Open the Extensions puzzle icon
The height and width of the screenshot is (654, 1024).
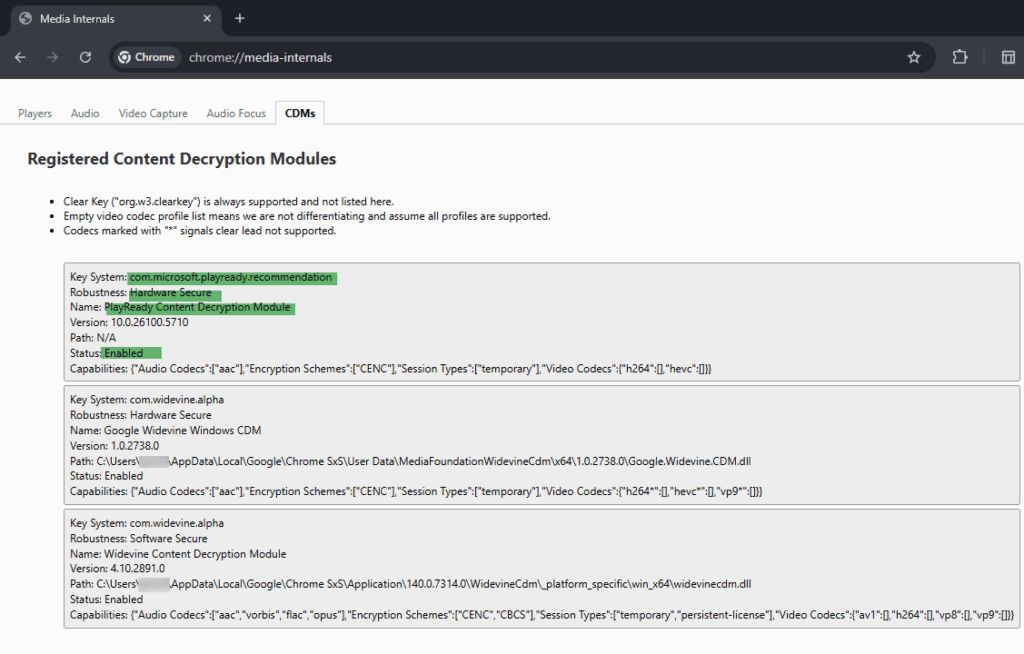[960, 57]
